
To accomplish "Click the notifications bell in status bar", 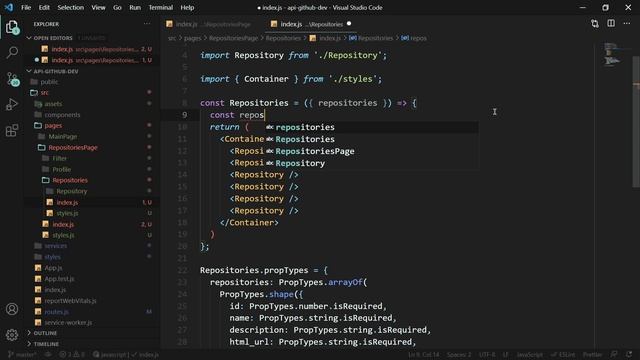I will [629, 354].
